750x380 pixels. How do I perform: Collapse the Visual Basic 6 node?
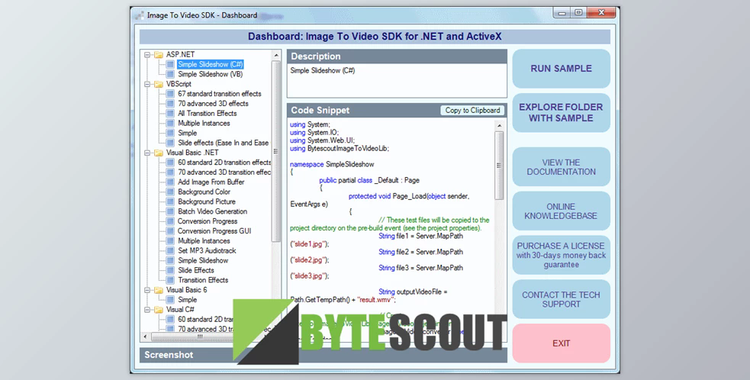click(x=147, y=290)
